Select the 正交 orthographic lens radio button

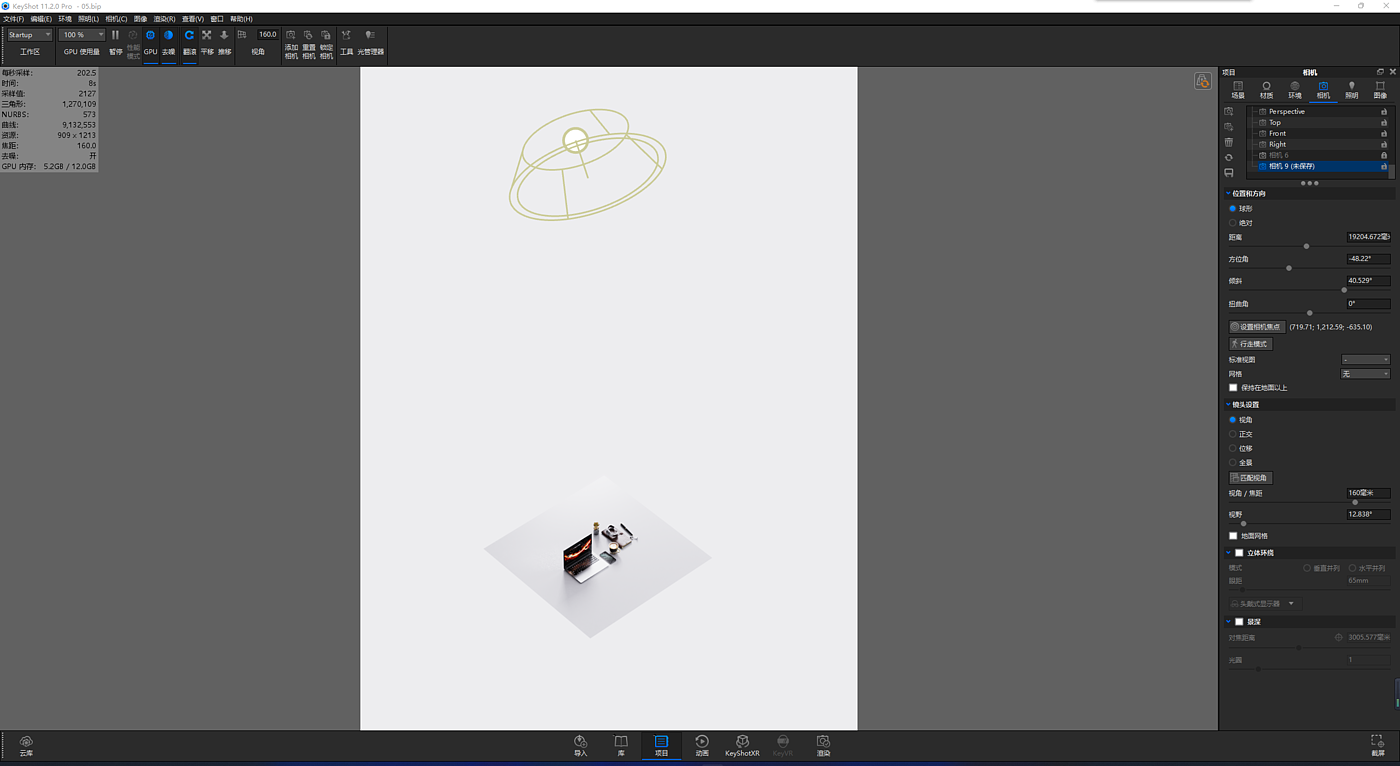point(1233,434)
